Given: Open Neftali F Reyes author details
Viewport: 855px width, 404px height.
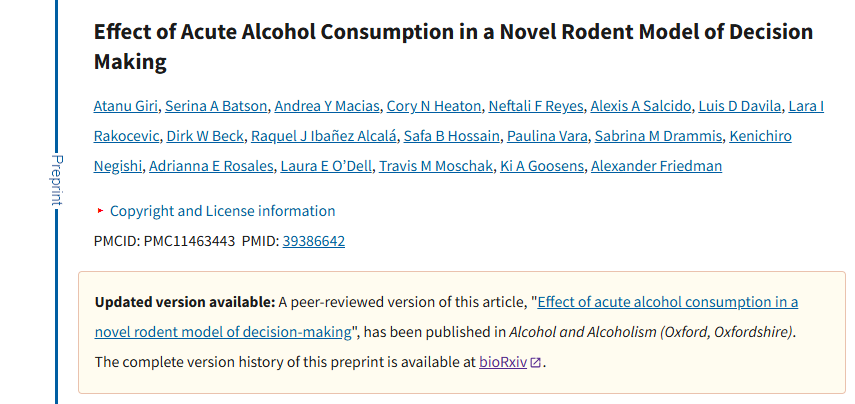Looking at the screenshot, I should pyautogui.click(x=537, y=106).
